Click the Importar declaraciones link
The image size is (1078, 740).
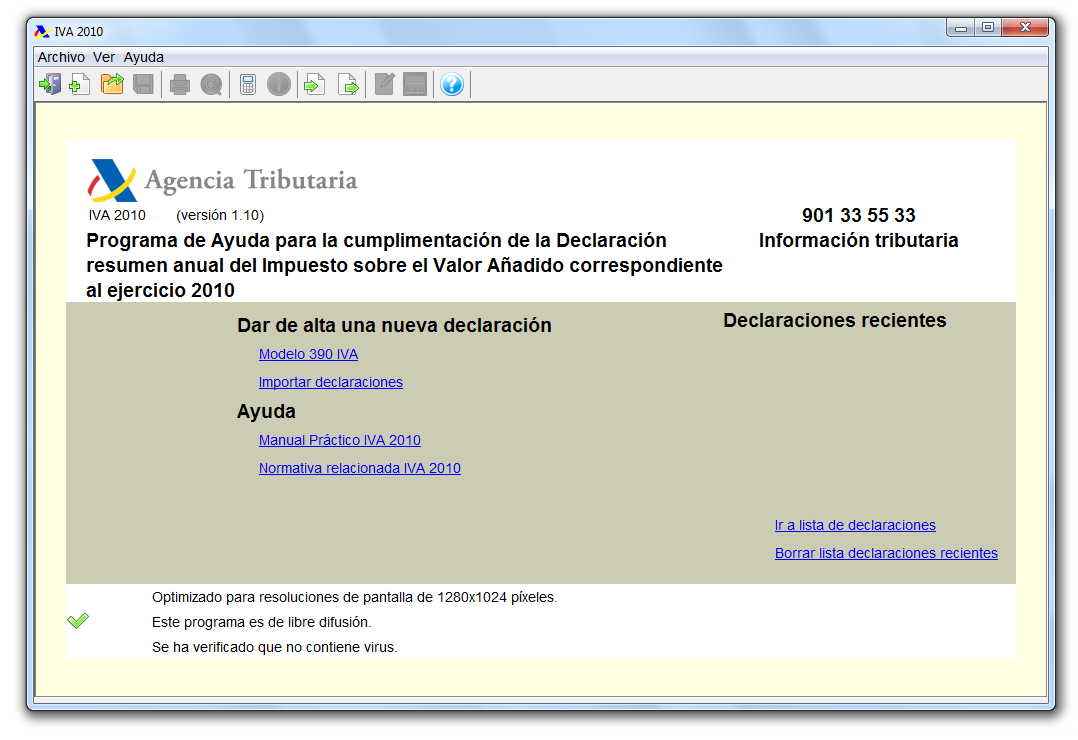click(x=331, y=382)
